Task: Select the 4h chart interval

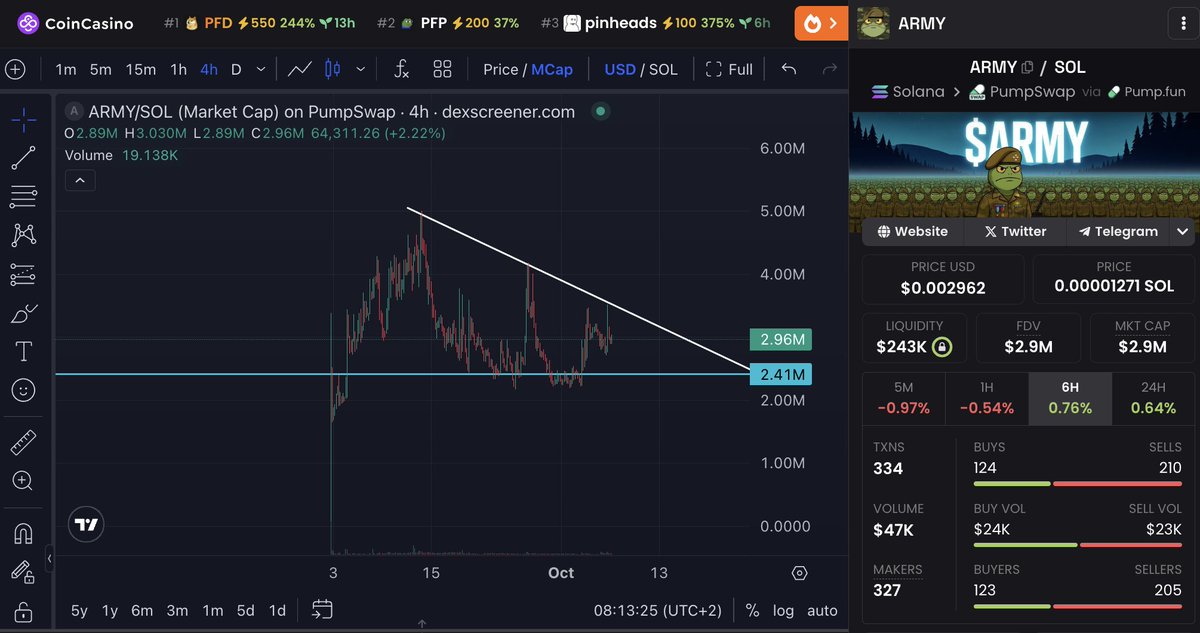Action: pyautogui.click(x=208, y=69)
